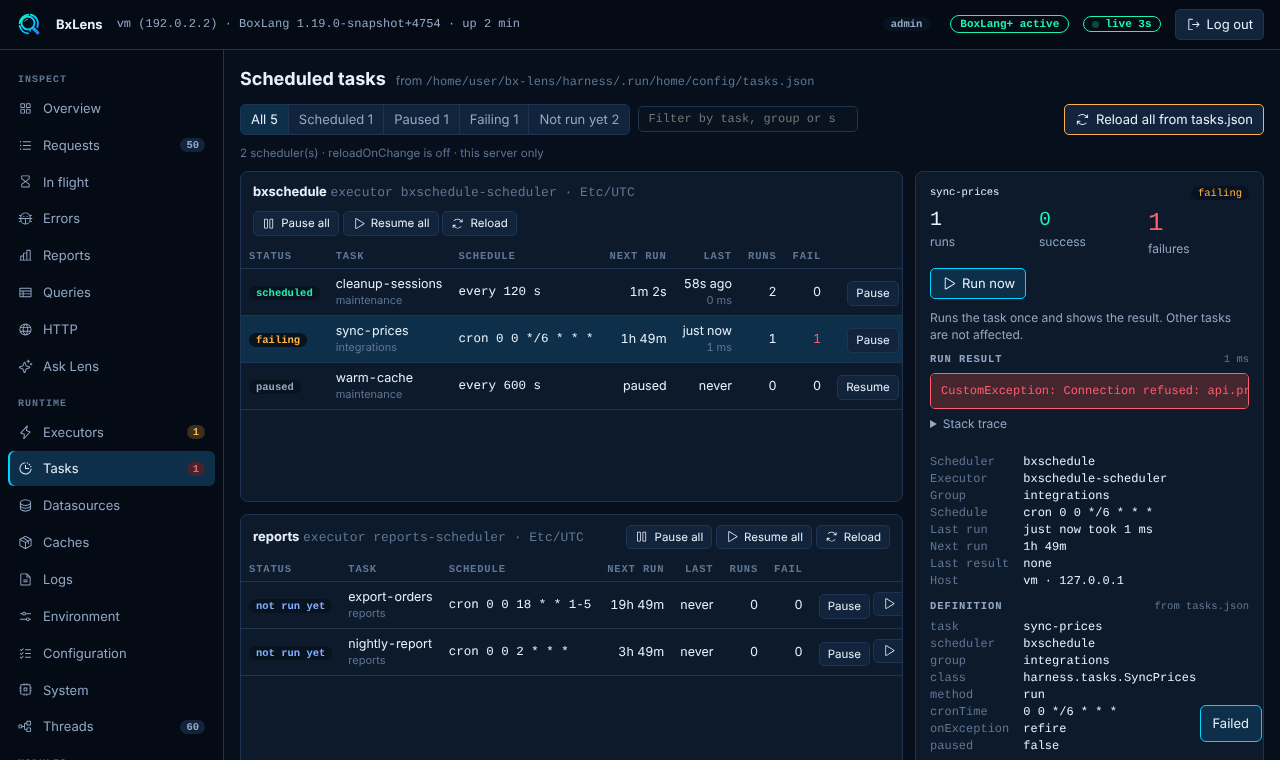Viewport: 1280px width, 760px height.
Task: Filter to Failing 1 tasks
Action: pyautogui.click(x=494, y=119)
